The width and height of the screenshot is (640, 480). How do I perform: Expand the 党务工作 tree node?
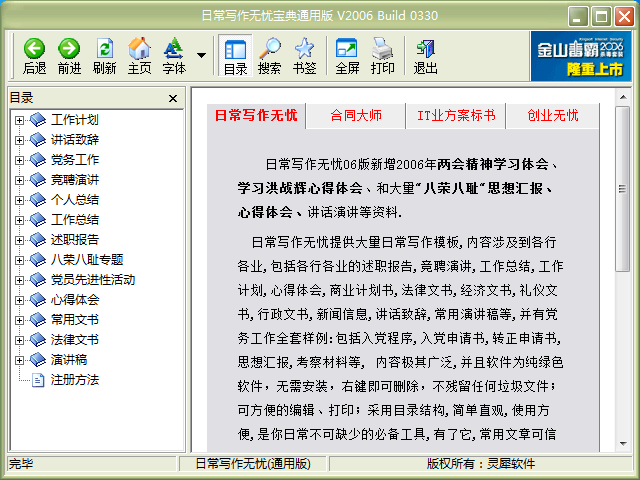tap(19, 160)
